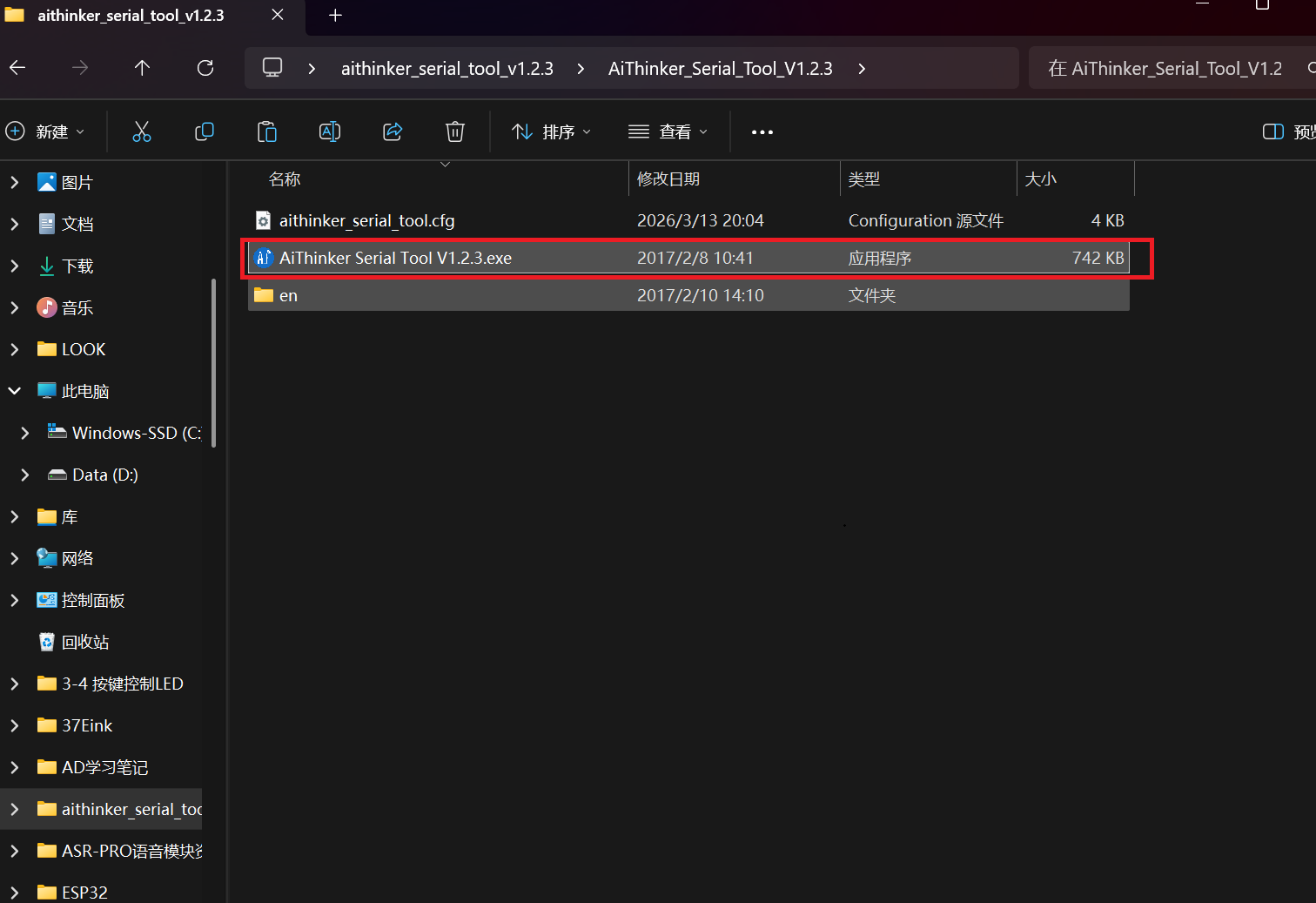Click the search box for AiThinker_Serial_Tool
1316x903 pixels.
[x=1172, y=68]
